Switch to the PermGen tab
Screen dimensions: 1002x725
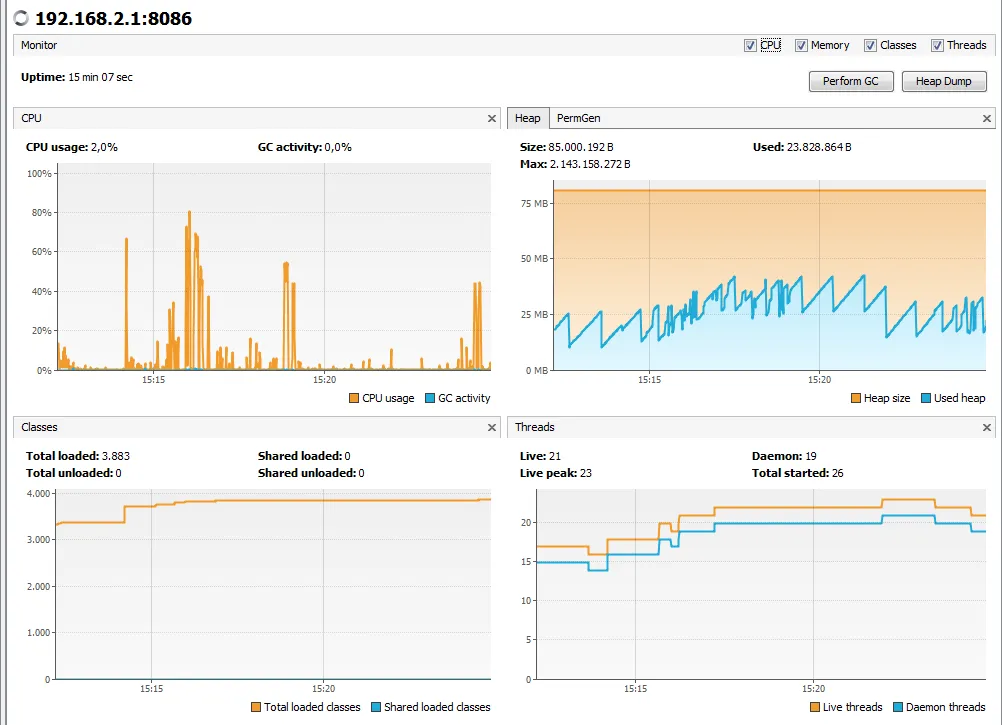[x=578, y=118]
